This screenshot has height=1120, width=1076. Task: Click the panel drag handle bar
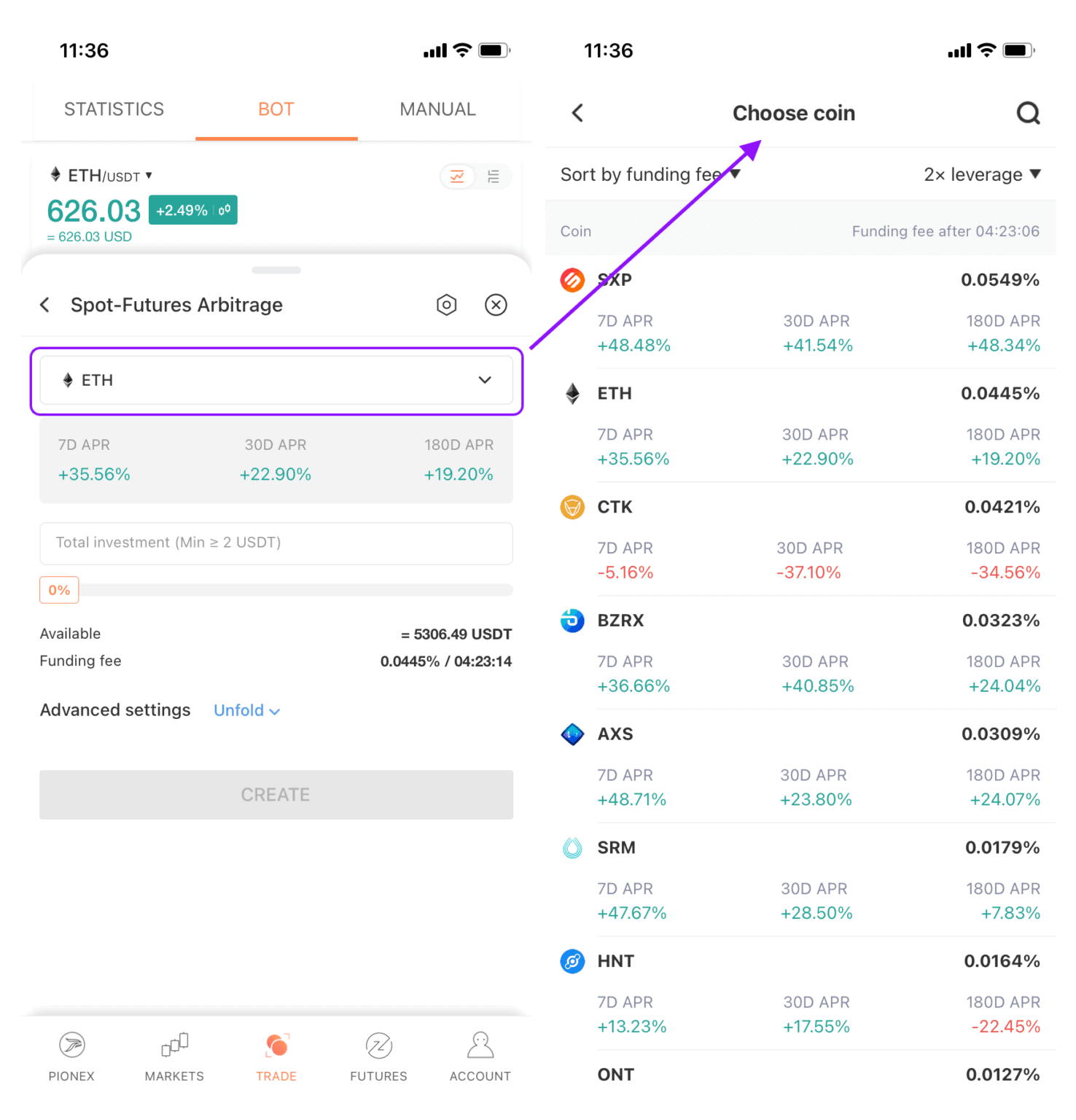276,271
